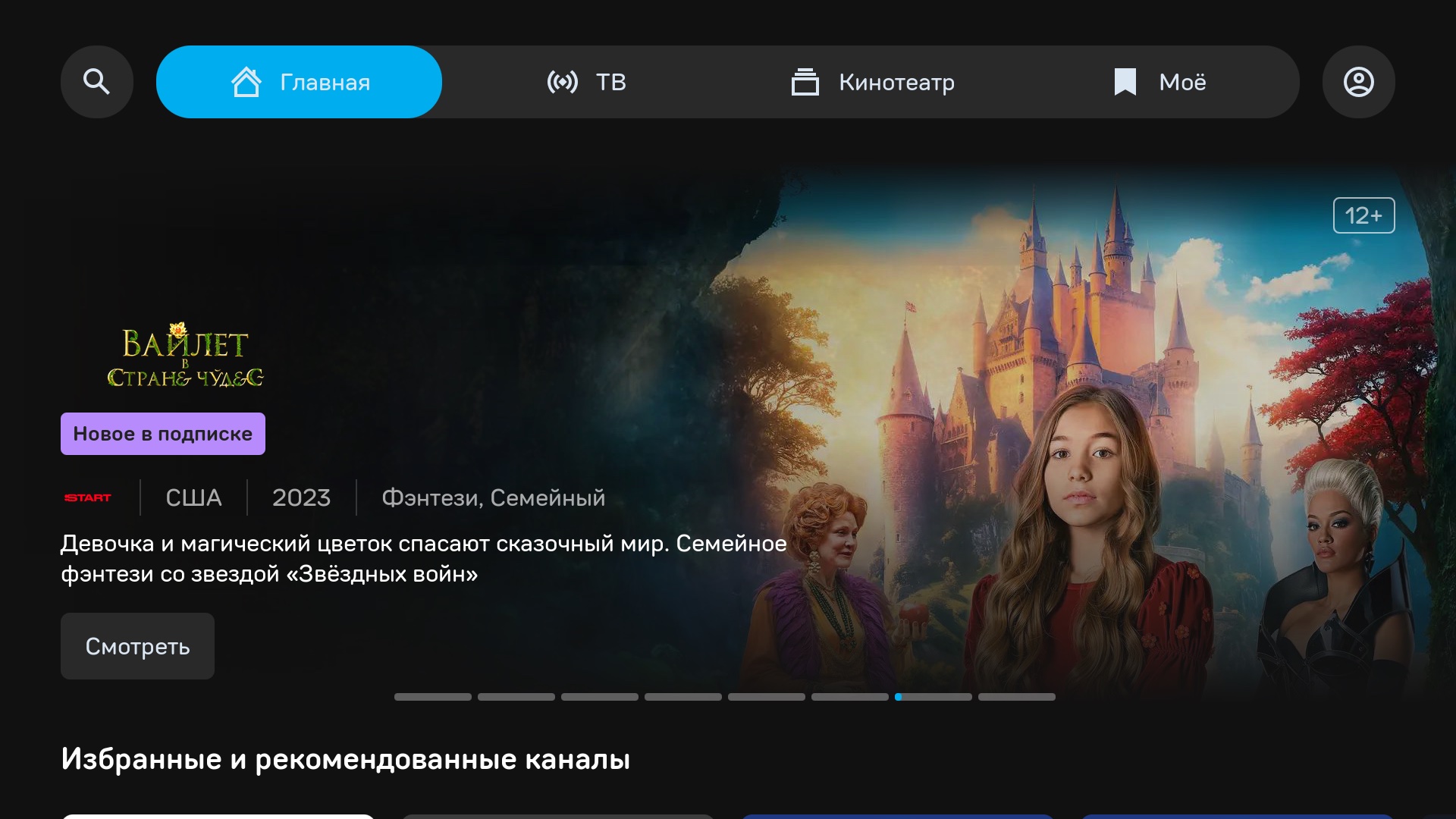This screenshot has width=1456, height=819.
Task: Select the third carousel slide indicator
Action: point(599,697)
